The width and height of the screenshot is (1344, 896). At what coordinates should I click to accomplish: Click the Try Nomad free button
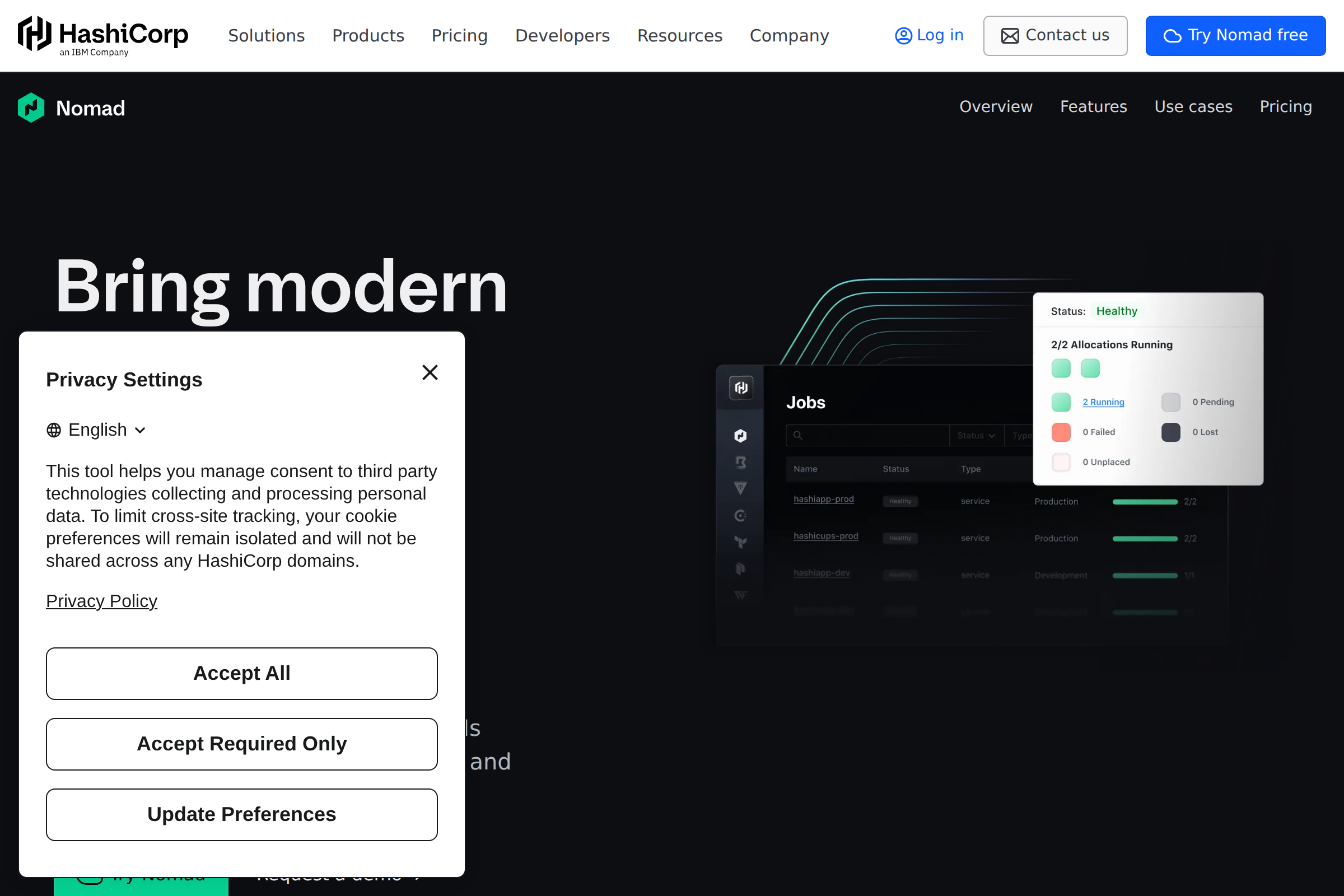click(1235, 35)
